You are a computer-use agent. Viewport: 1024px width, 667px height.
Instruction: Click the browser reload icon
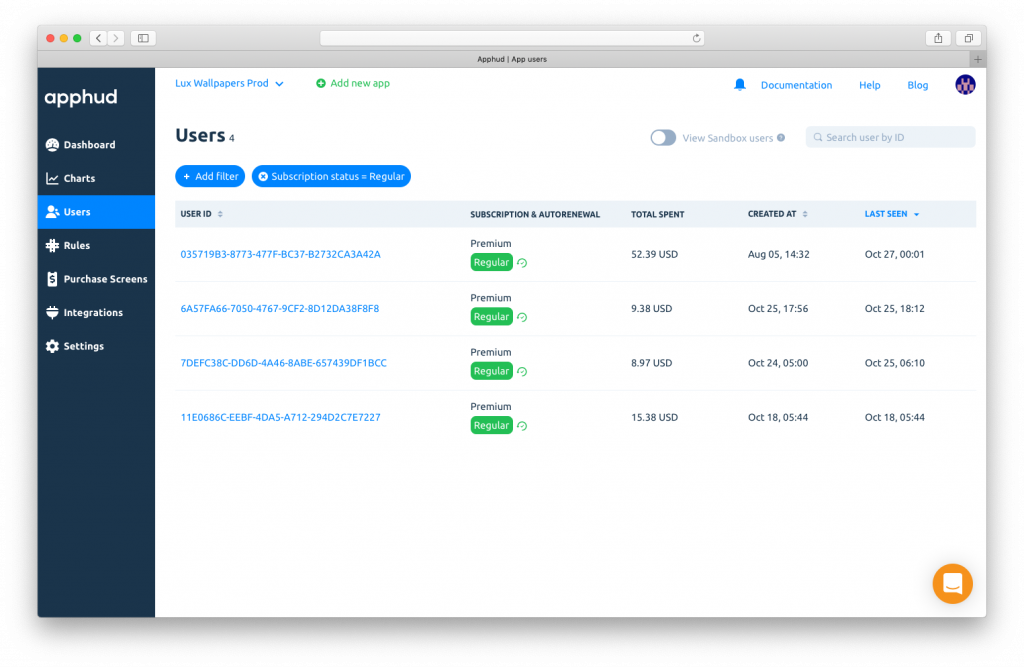[x=696, y=39]
